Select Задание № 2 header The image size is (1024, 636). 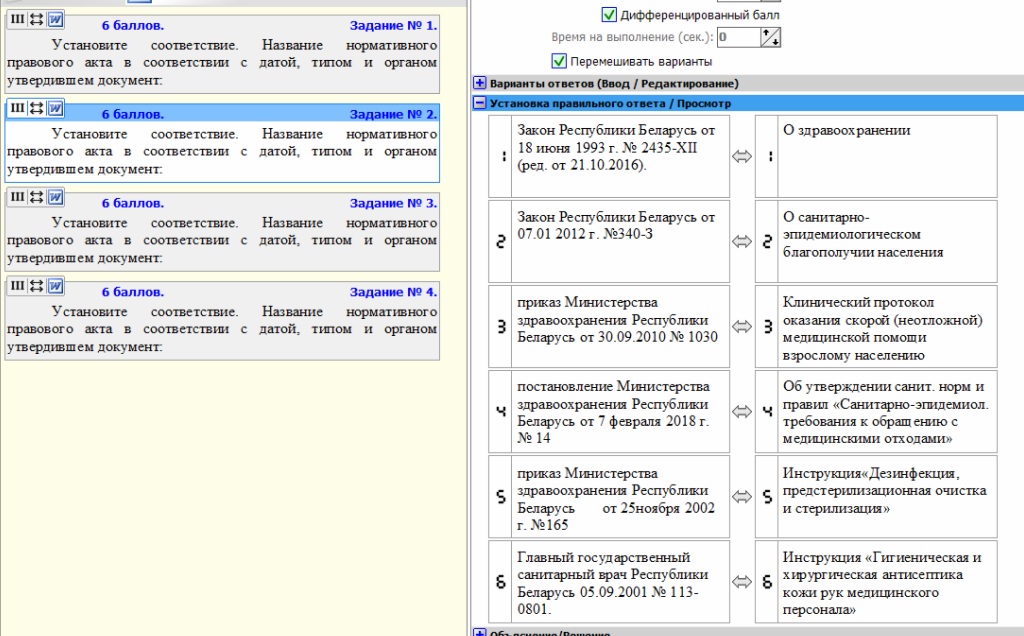pyautogui.click(x=393, y=114)
